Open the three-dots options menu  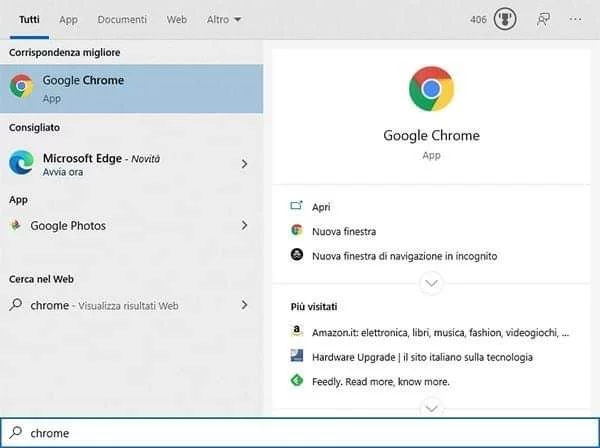(x=575, y=19)
